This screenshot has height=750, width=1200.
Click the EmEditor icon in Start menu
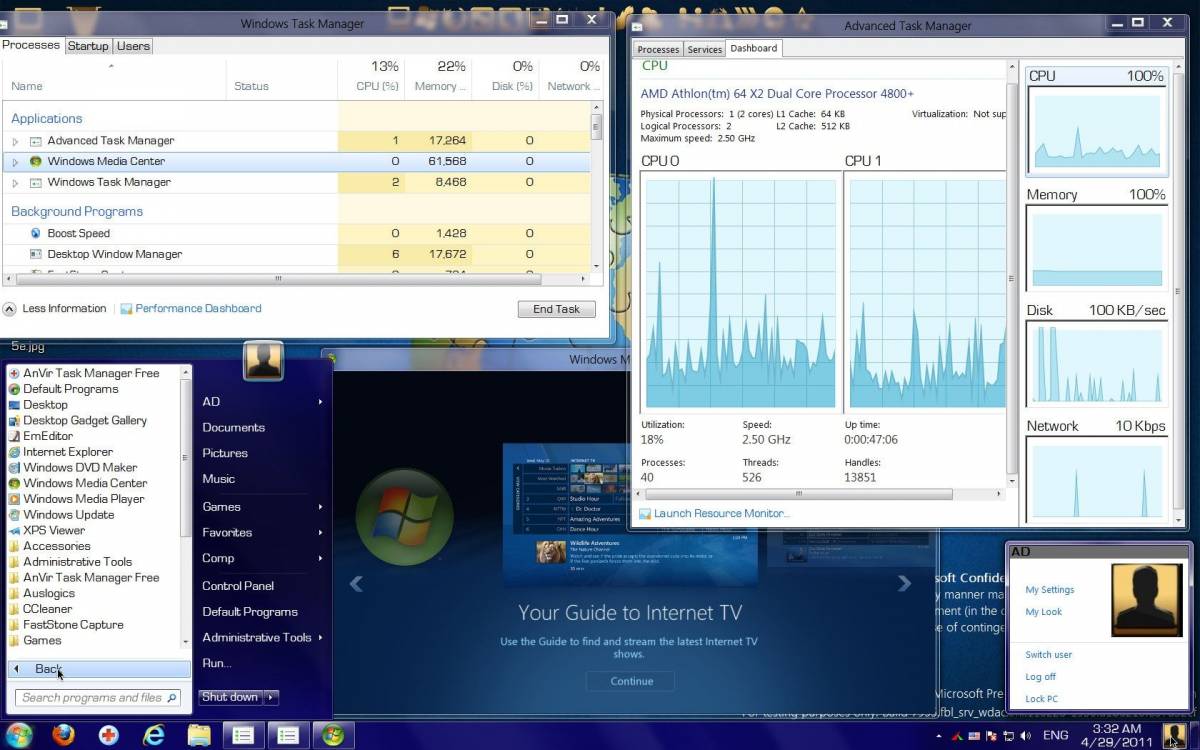coord(14,436)
